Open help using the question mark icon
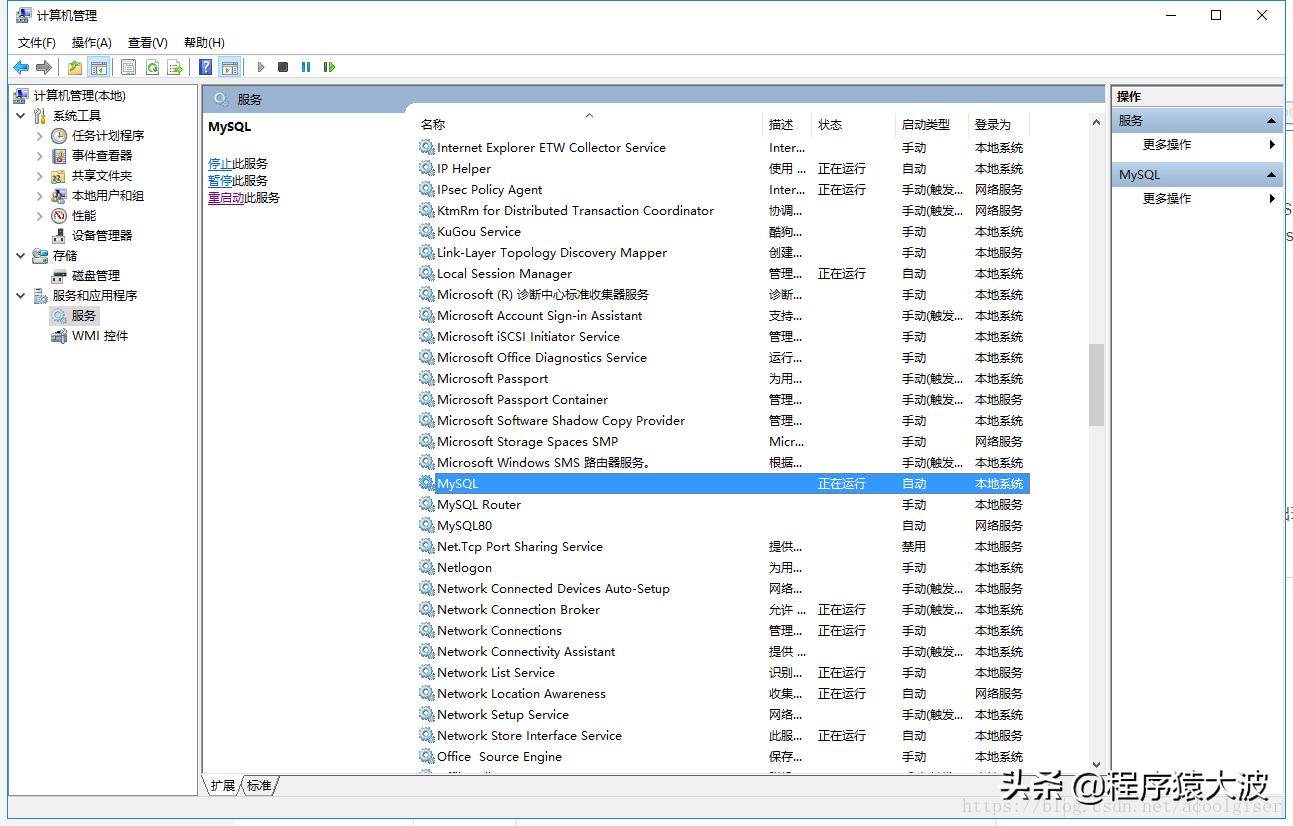1293x826 pixels. click(x=204, y=67)
